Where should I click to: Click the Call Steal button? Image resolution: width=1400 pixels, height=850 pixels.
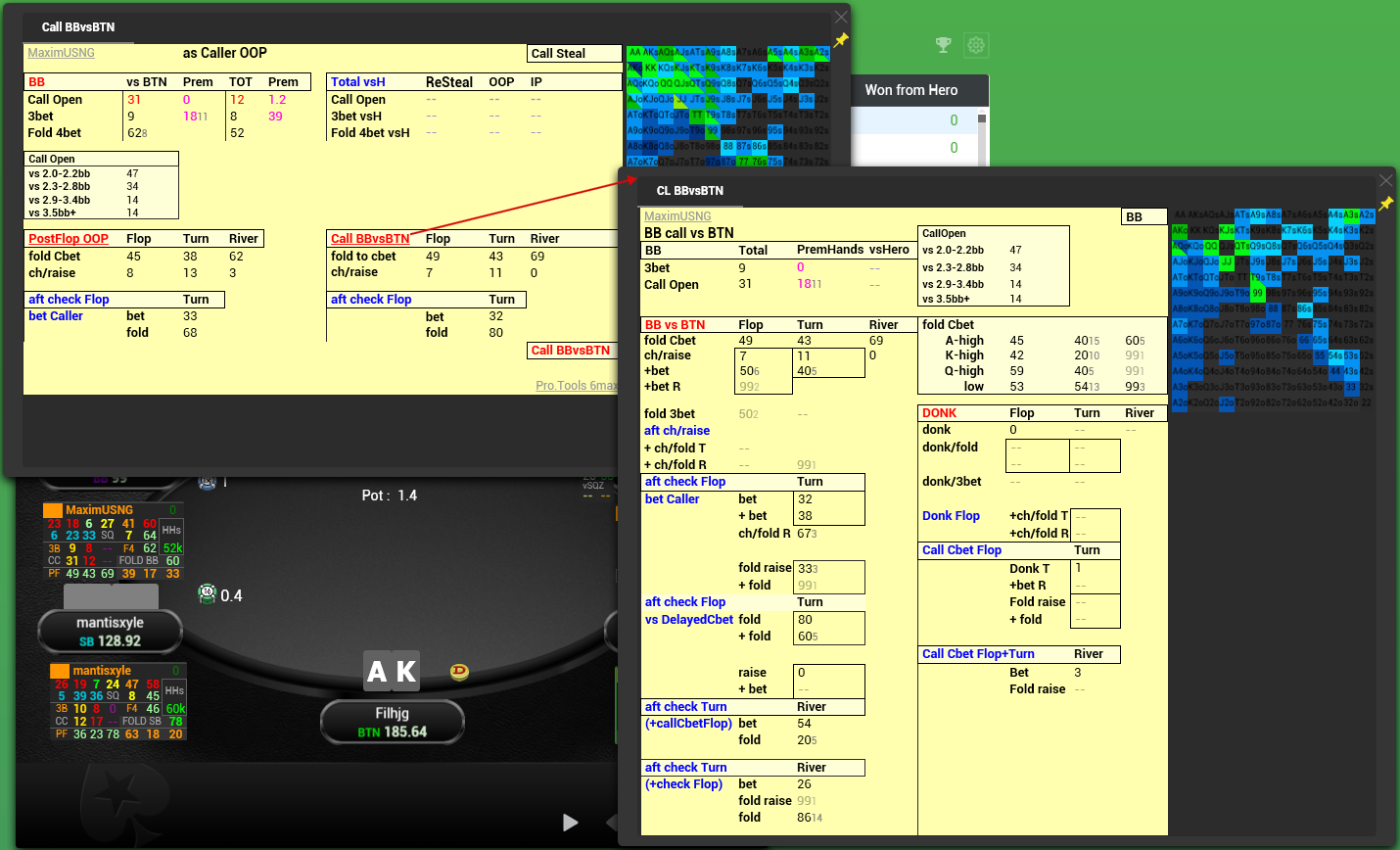574,53
